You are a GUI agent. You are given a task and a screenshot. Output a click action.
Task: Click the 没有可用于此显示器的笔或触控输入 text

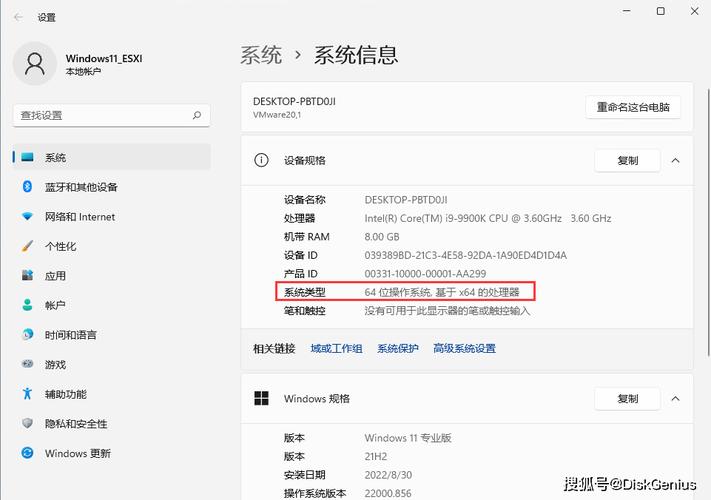(x=447, y=311)
